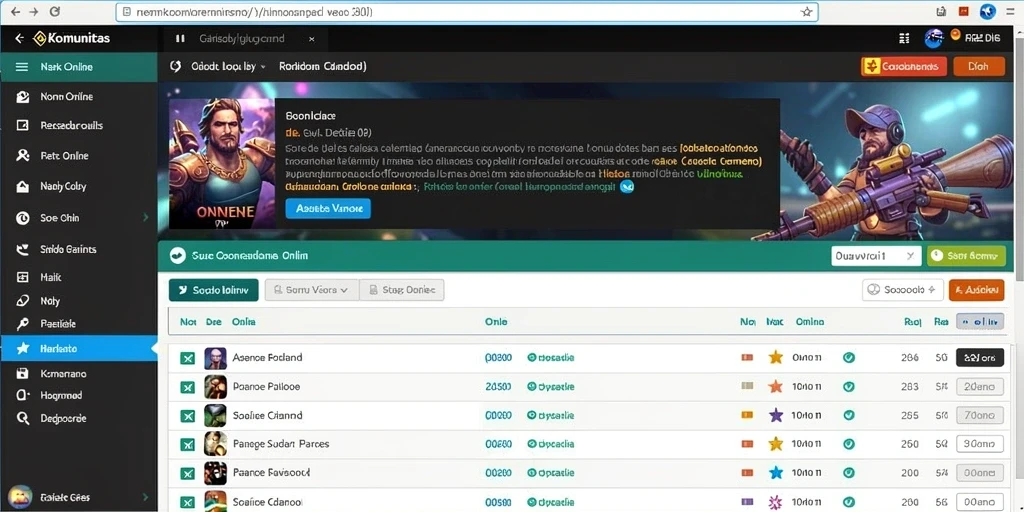This screenshot has width=1024, height=512.
Task: Click the magnifier icon beside Dedpoorde
Action: click(23, 419)
